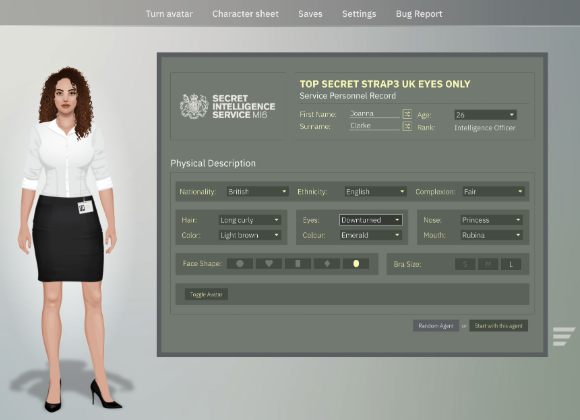The height and width of the screenshot is (420, 580).
Task: Open Character sheet menu
Action: coord(245,14)
